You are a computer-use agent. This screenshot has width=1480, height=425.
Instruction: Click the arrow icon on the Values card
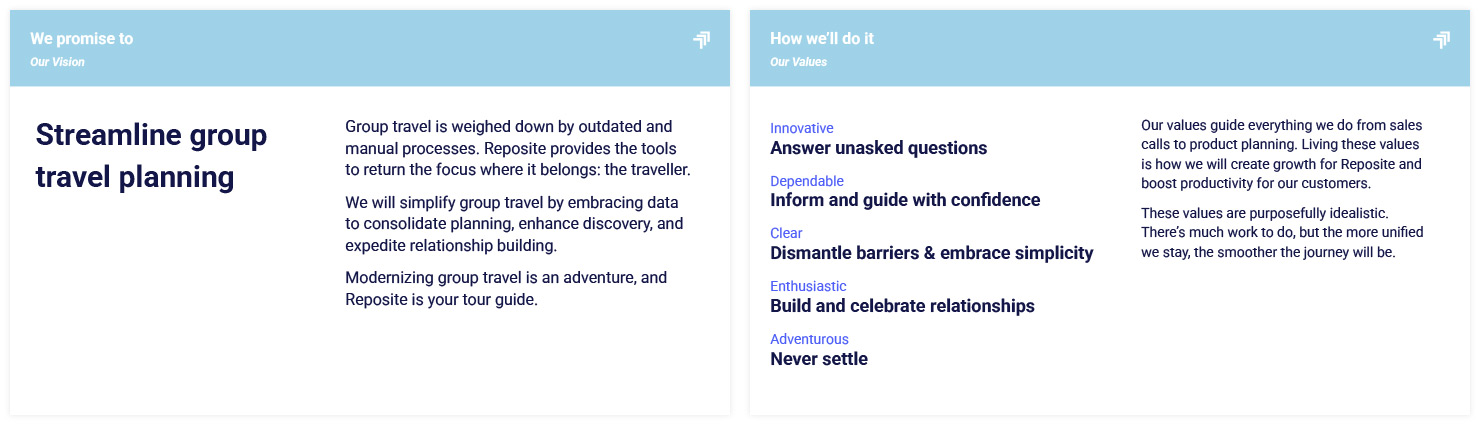tap(1441, 40)
